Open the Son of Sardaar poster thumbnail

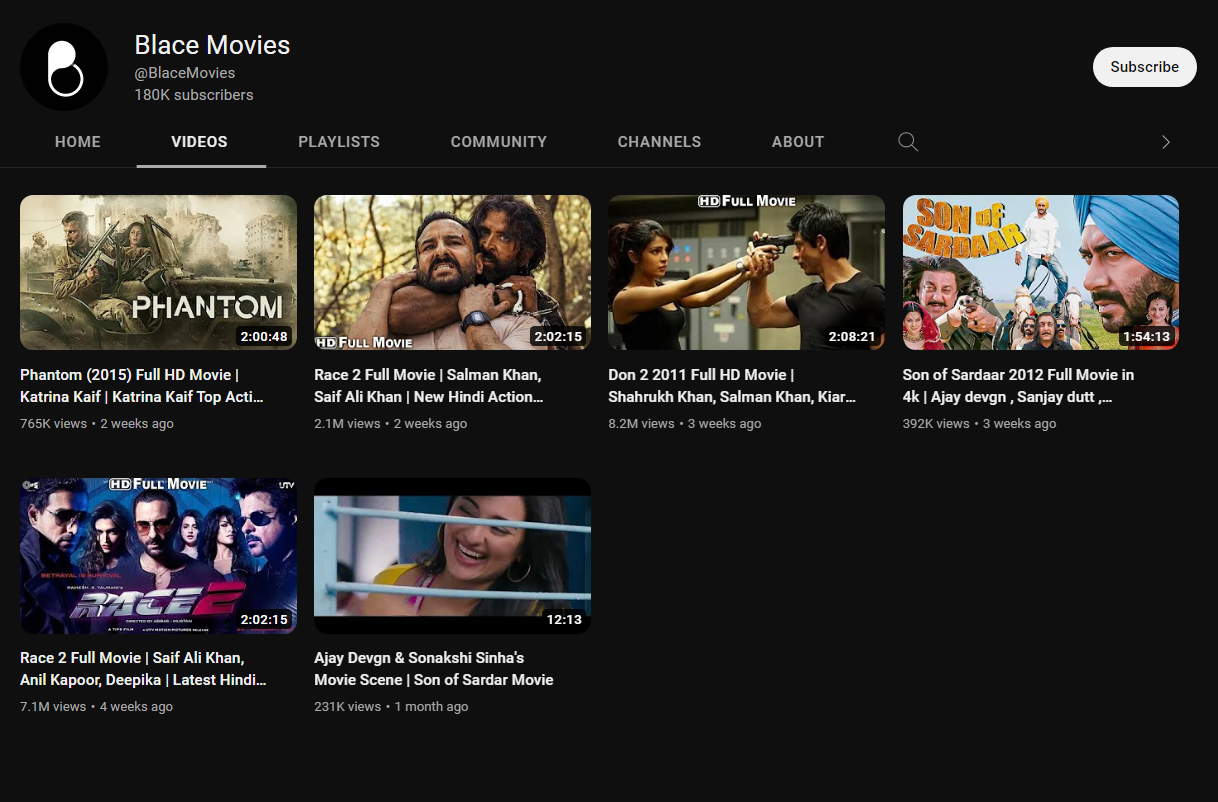[x=1041, y=272]
